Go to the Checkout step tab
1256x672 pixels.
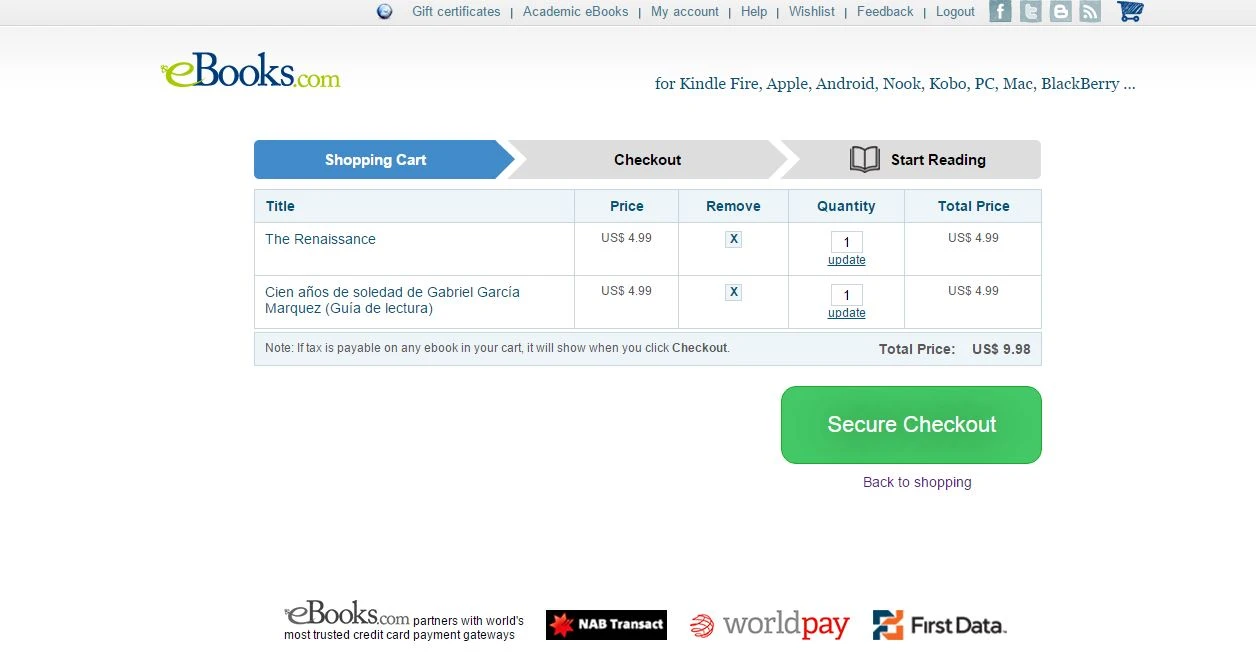tap(647, 160)
